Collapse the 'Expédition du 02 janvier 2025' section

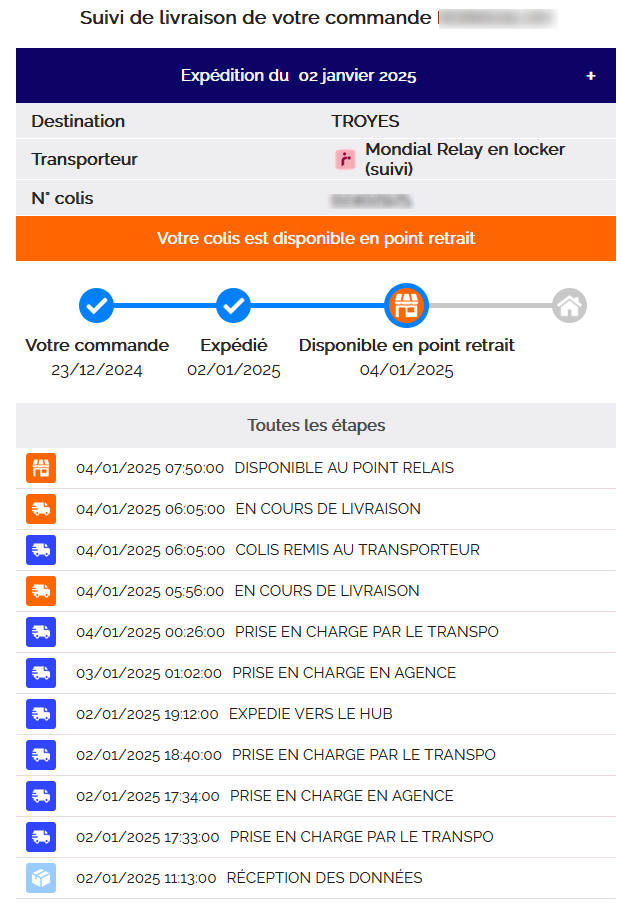pyautogui.click(x=591, y=75)
